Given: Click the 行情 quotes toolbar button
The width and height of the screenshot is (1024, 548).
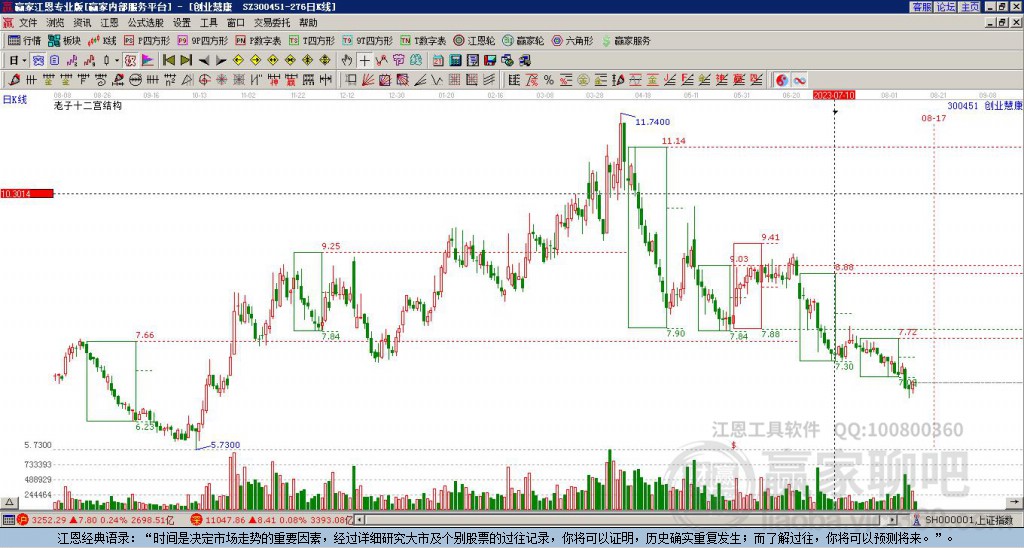Looking at the screenshot, I should pos(24,40).
